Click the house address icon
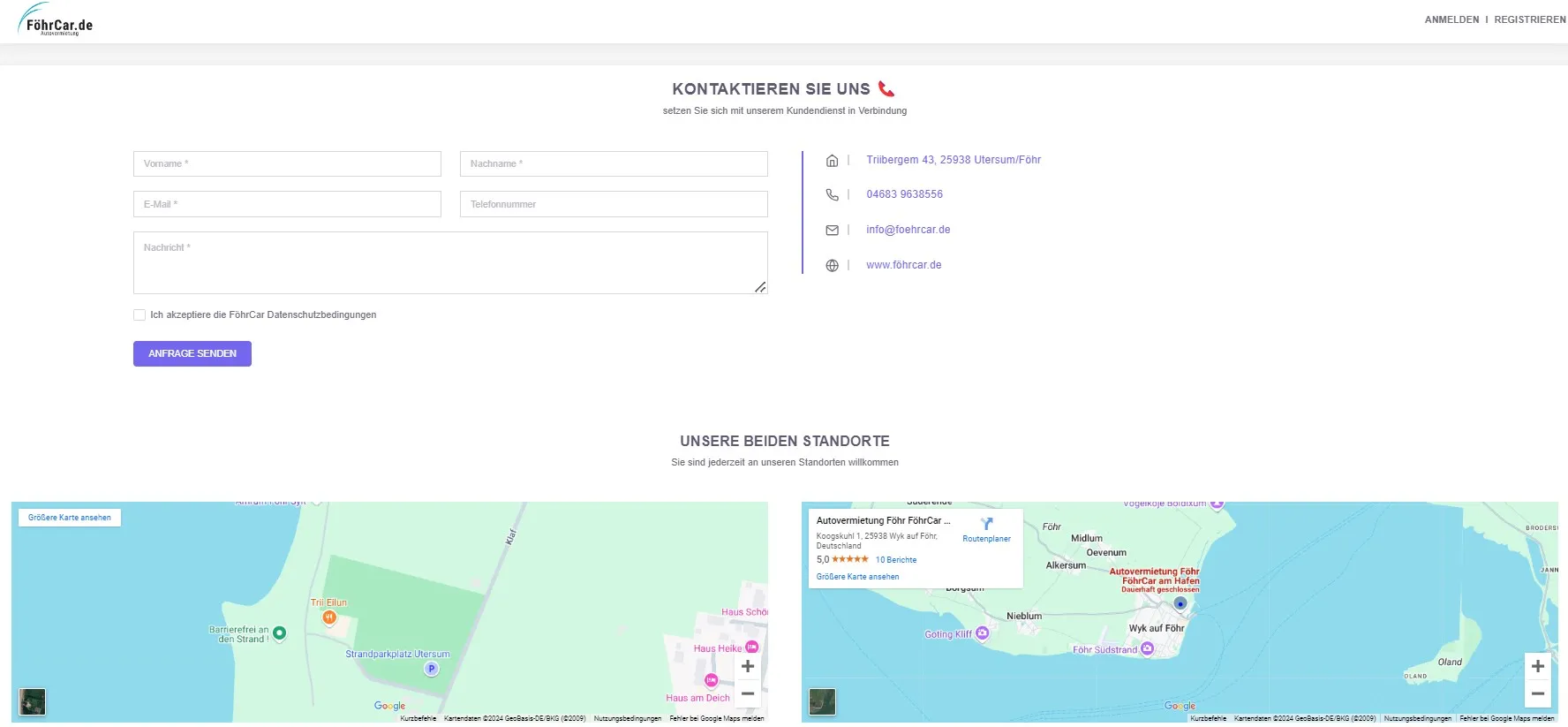1568x727 pixels. point(832,161)
